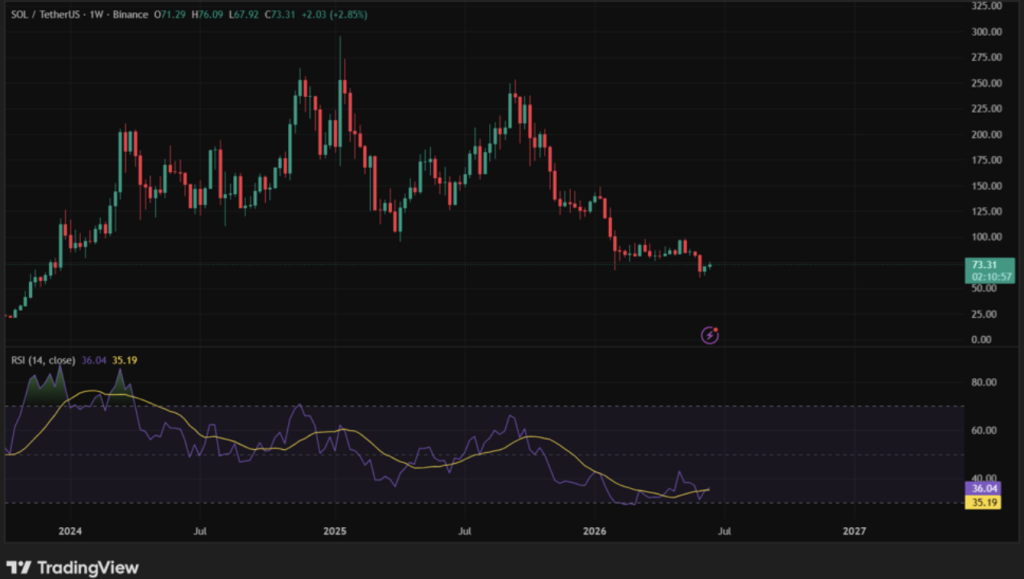The width and height of the screenshot is (1024, 579).
Task: Click the green 73.31 current price tag
Action: 989,270
